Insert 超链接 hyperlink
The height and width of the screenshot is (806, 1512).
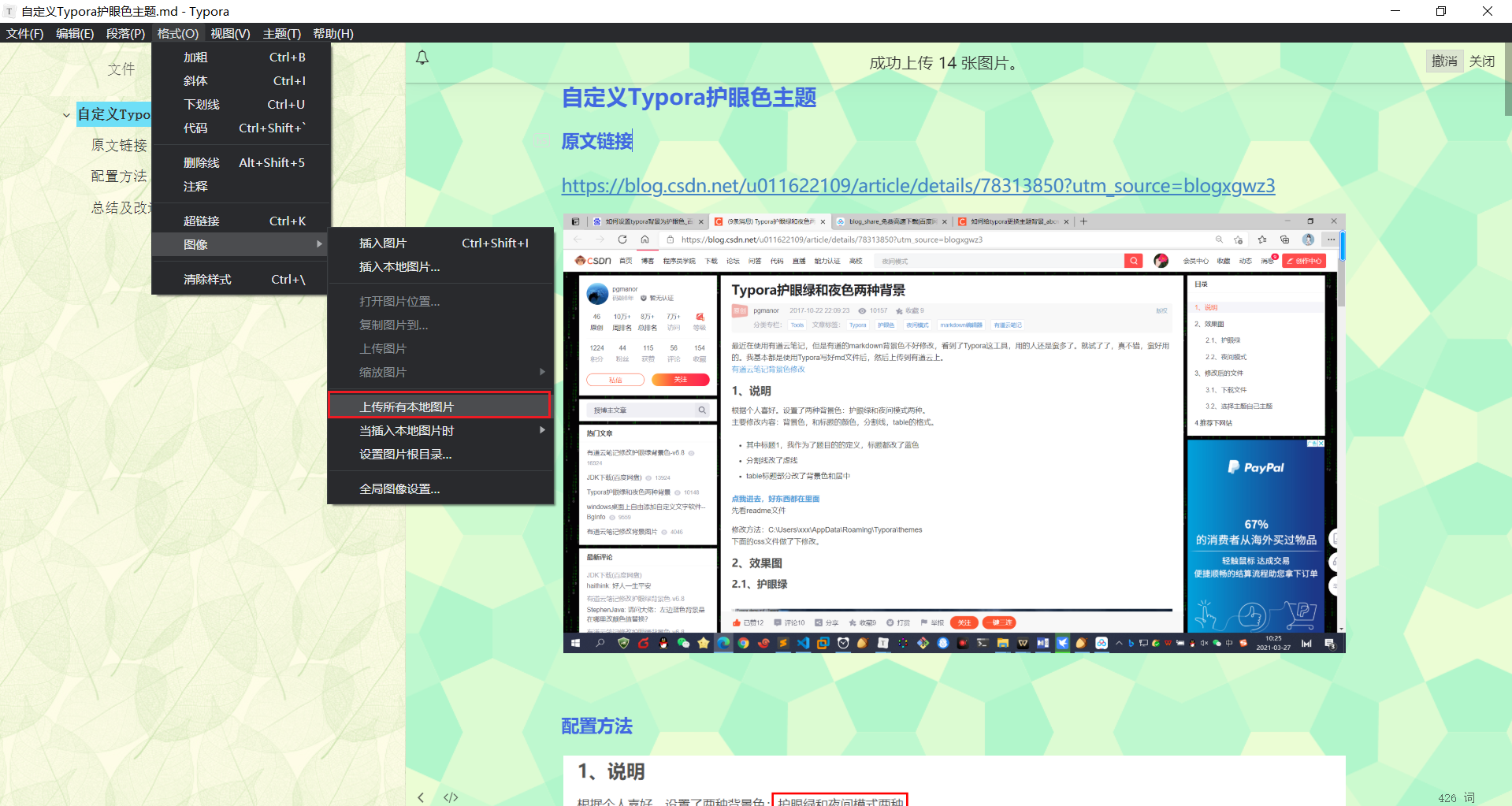pyautogui.click(x=241, y=221)
